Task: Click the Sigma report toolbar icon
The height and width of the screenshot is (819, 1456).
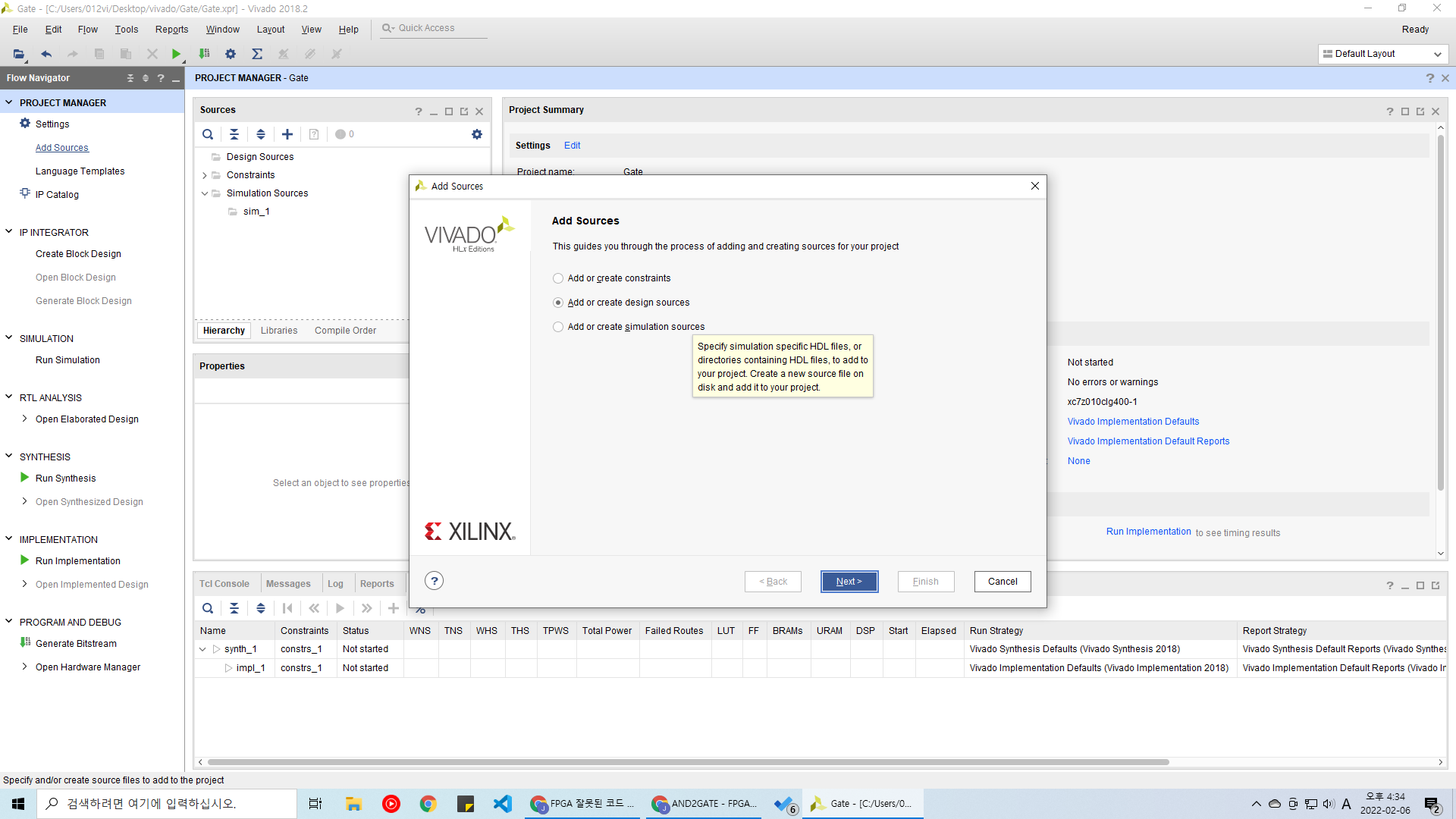Action: (x=257, y=54)
